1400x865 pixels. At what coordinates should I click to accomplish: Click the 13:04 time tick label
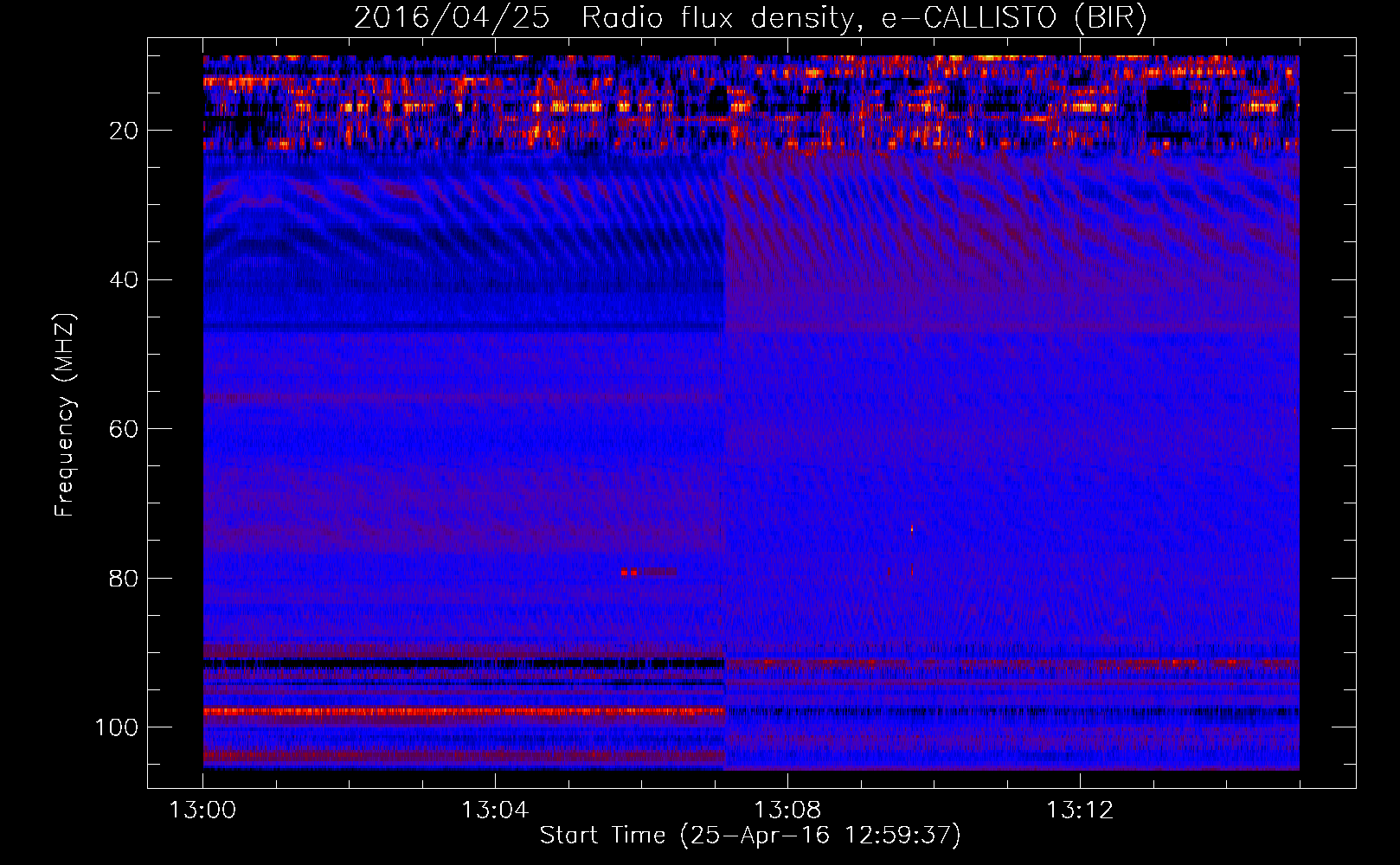495,811
